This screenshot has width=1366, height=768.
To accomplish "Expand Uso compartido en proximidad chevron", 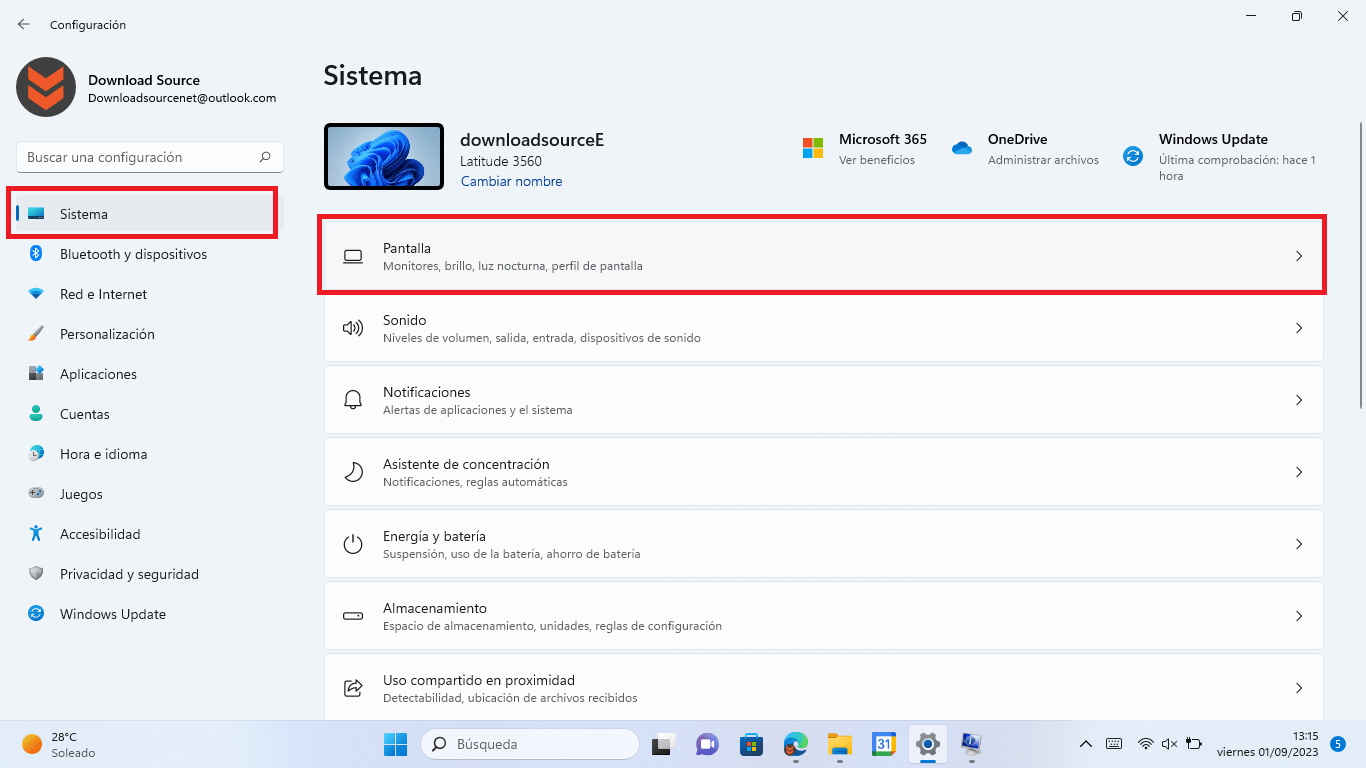I will point(1299,688).
